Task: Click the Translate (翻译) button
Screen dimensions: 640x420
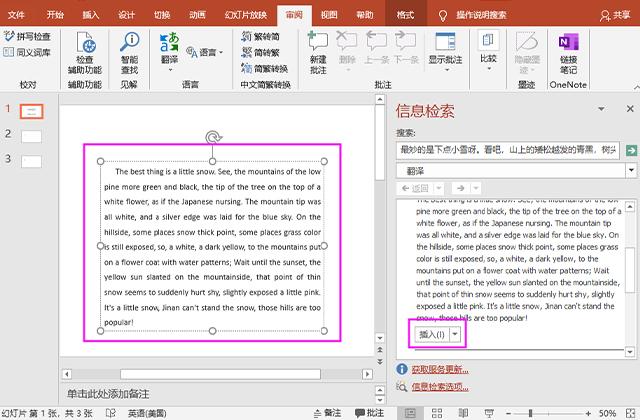Action: pyautogui.click(x=169, y=51)
